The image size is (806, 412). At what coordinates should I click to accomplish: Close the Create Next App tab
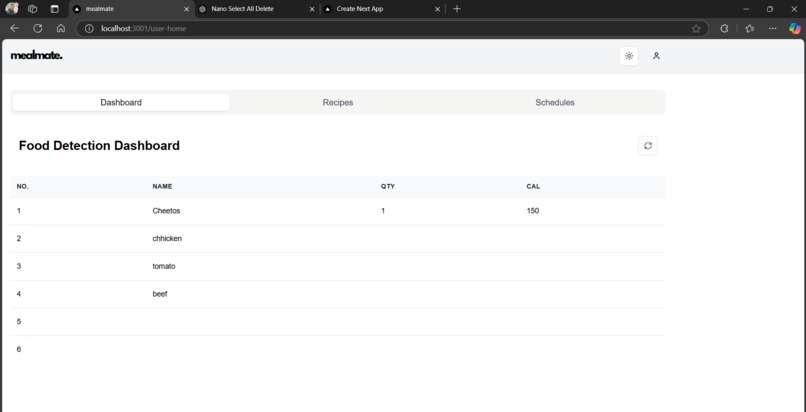click(438, 9)
